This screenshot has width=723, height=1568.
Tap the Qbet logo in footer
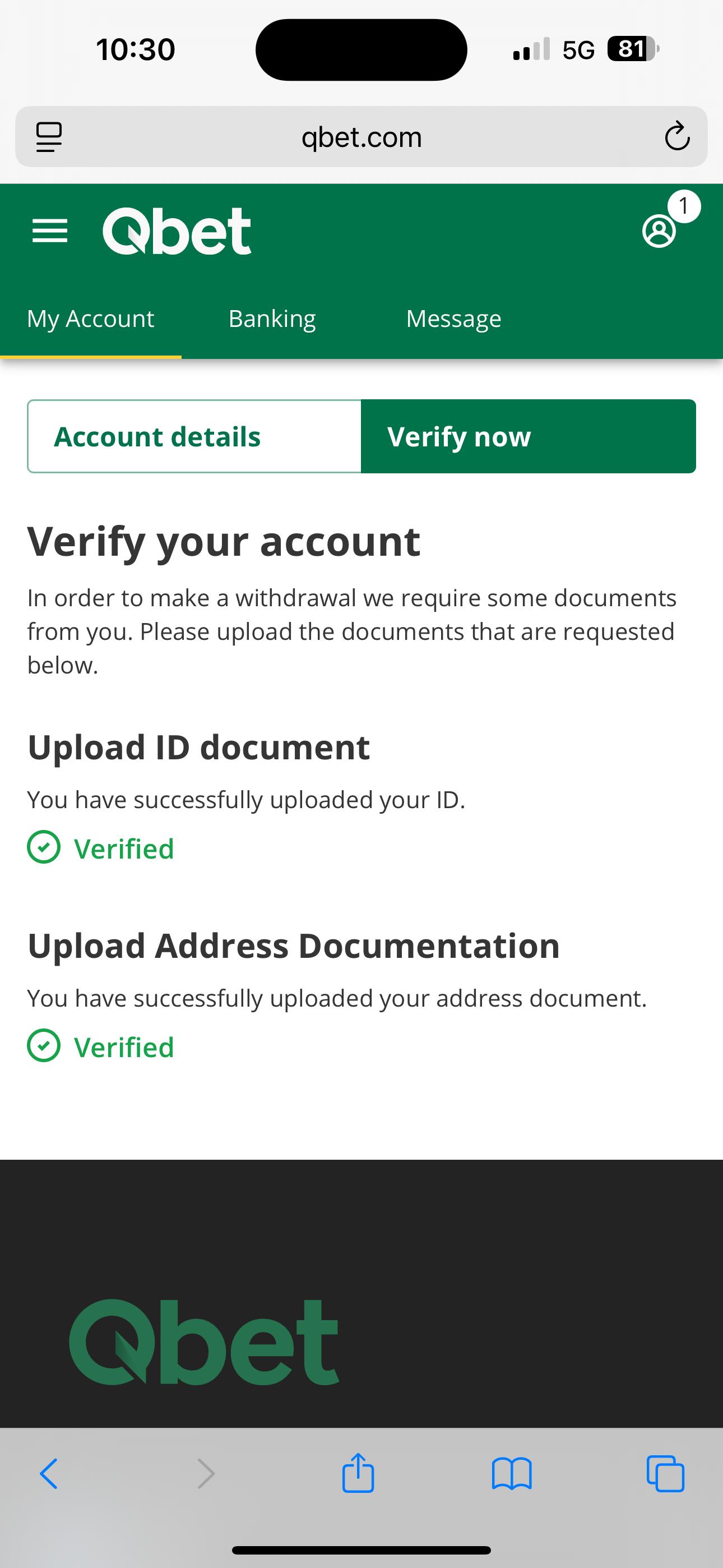pyautogui.click(x=204, y=1343)
